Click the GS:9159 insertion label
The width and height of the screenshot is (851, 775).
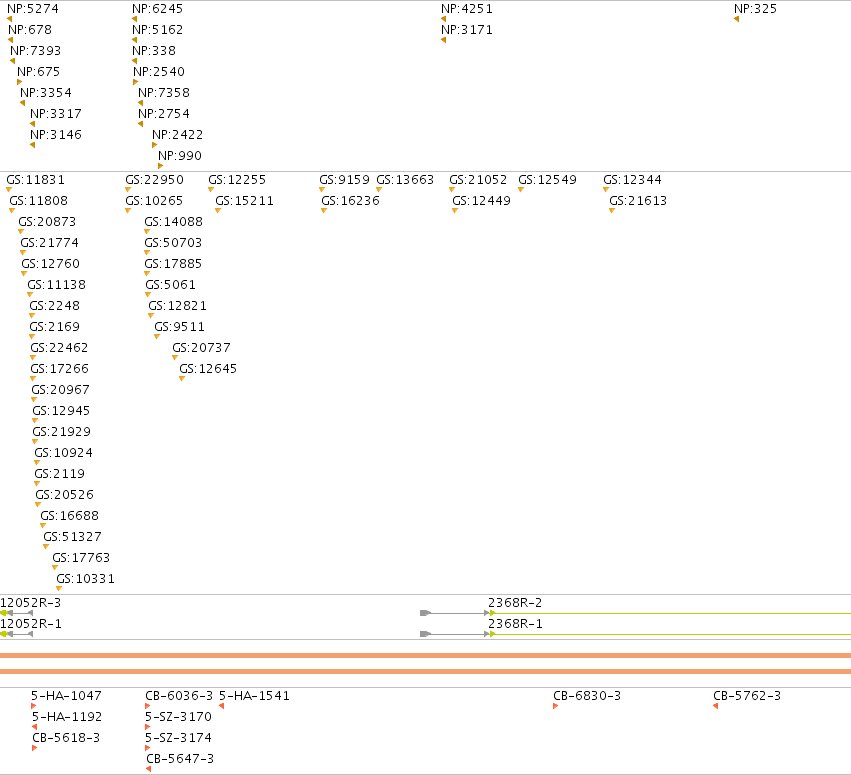click(x=345, y=180)
